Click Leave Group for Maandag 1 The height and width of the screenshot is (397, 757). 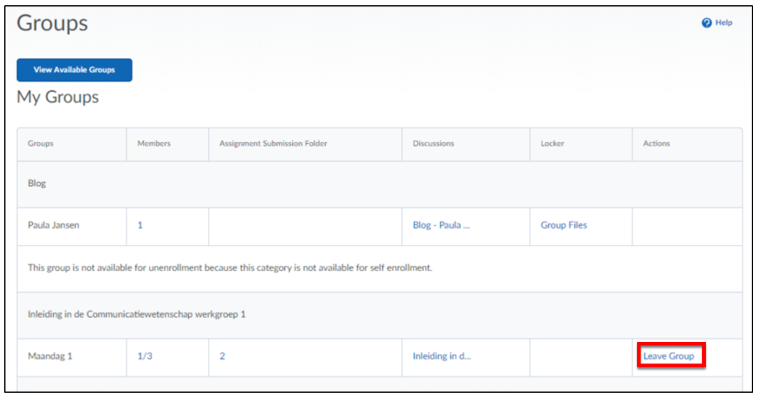[669, 356]
